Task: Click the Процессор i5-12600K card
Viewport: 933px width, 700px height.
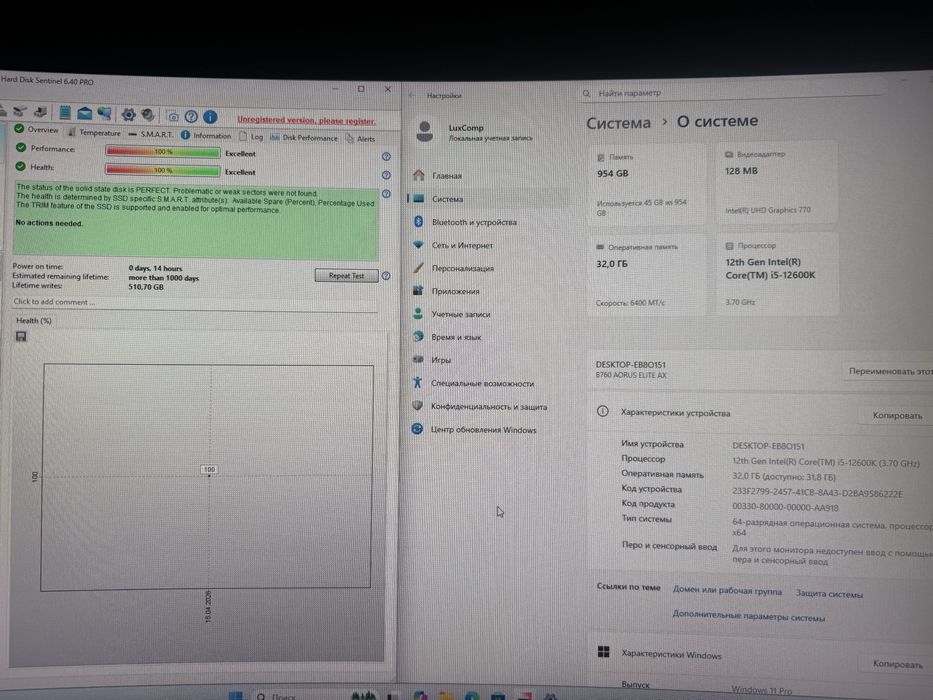Action: (x=777, y=273)
